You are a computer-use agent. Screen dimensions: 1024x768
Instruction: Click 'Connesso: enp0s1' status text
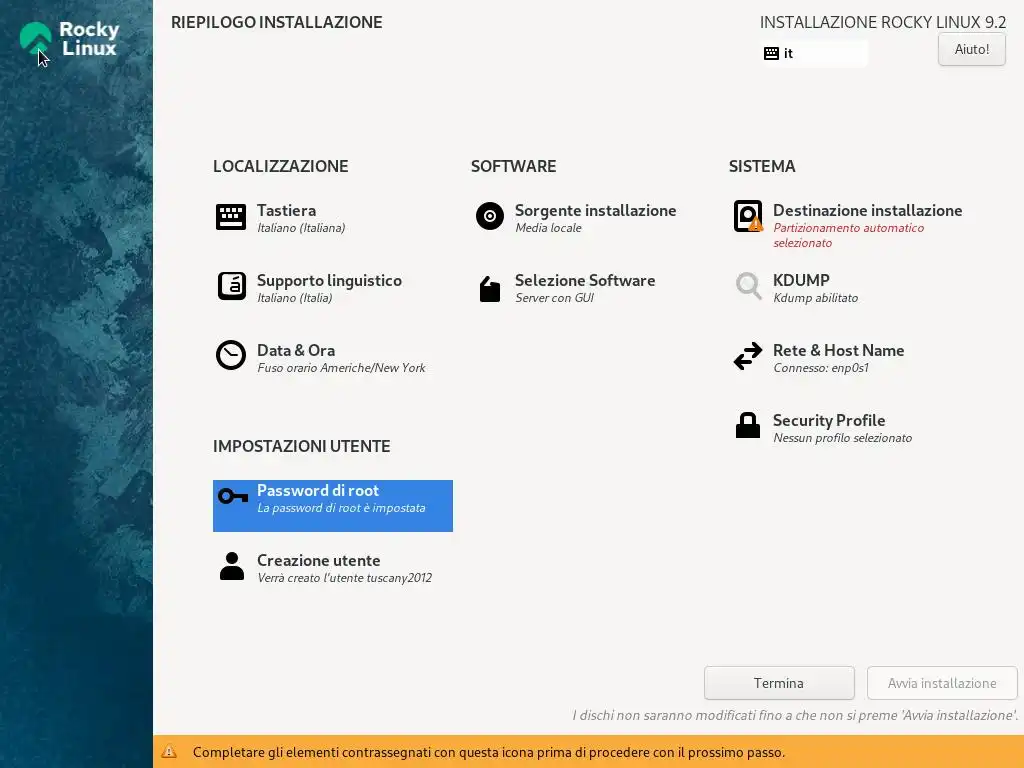click(821, 368)
